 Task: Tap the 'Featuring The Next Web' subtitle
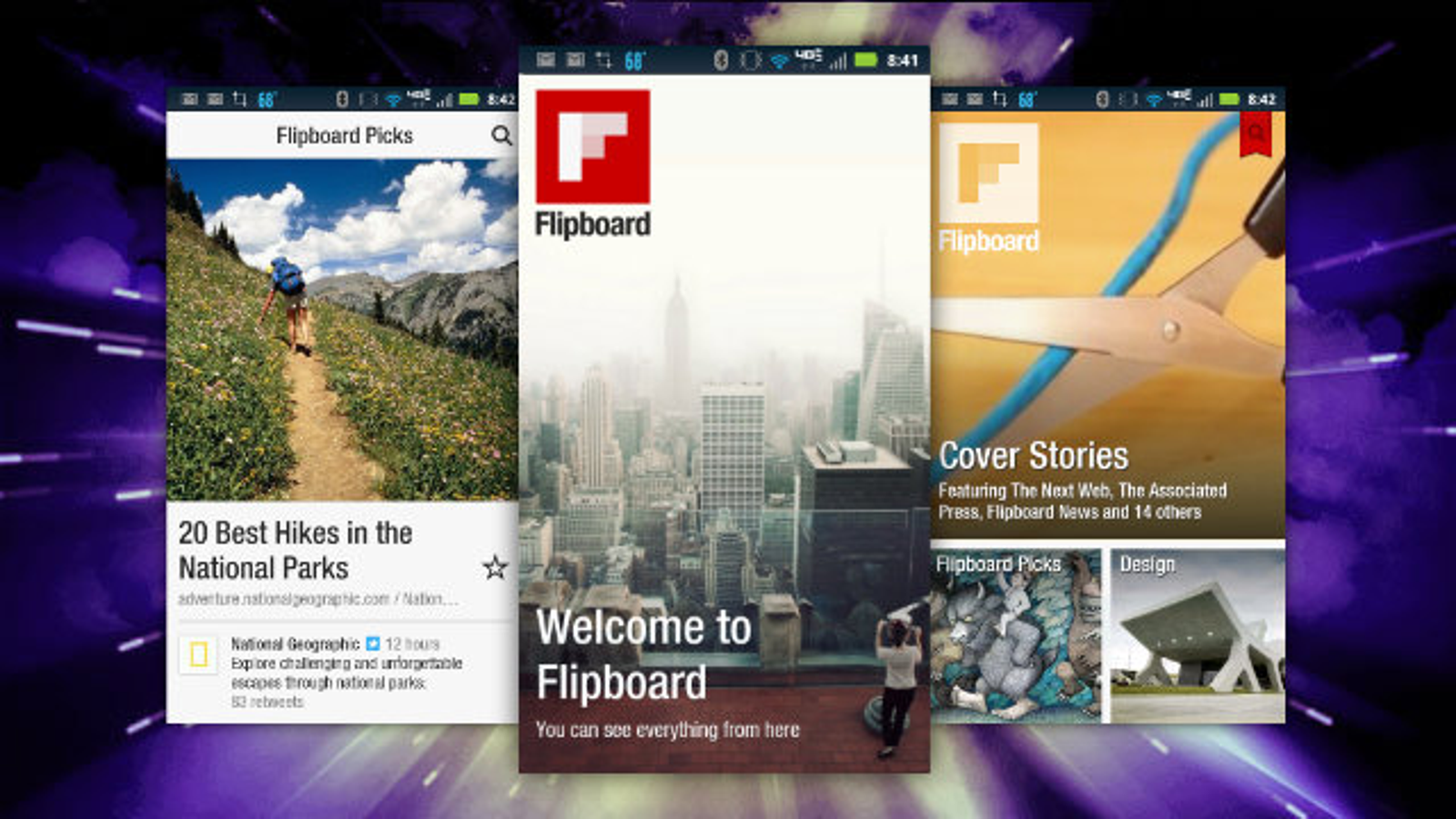[x=1083, y=501]
